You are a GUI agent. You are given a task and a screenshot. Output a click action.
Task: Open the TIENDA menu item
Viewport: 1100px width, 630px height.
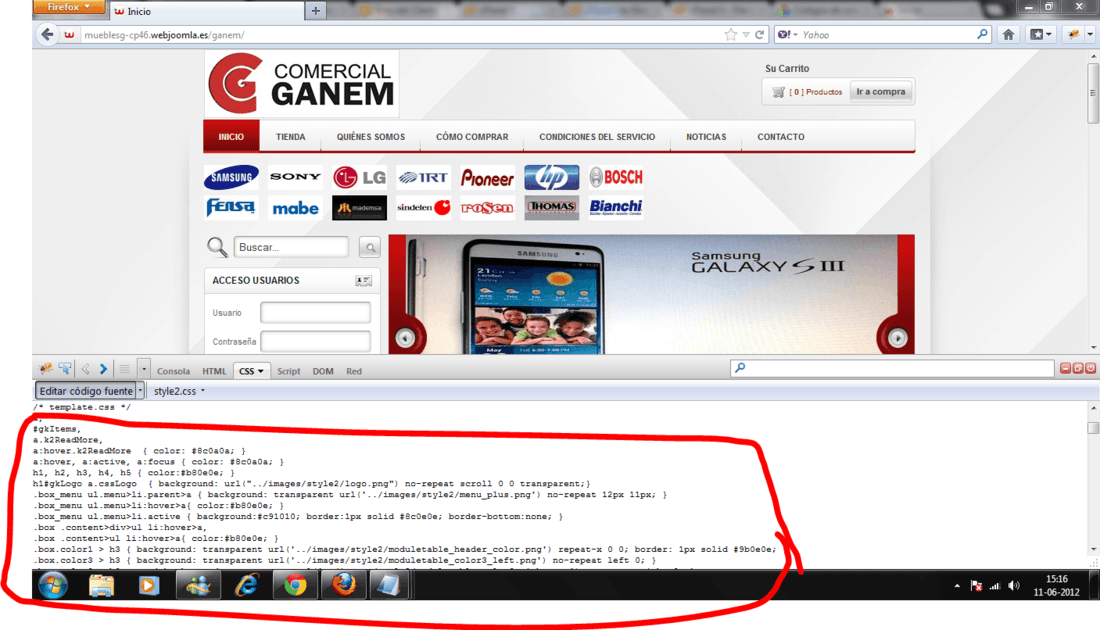[290, 137]
